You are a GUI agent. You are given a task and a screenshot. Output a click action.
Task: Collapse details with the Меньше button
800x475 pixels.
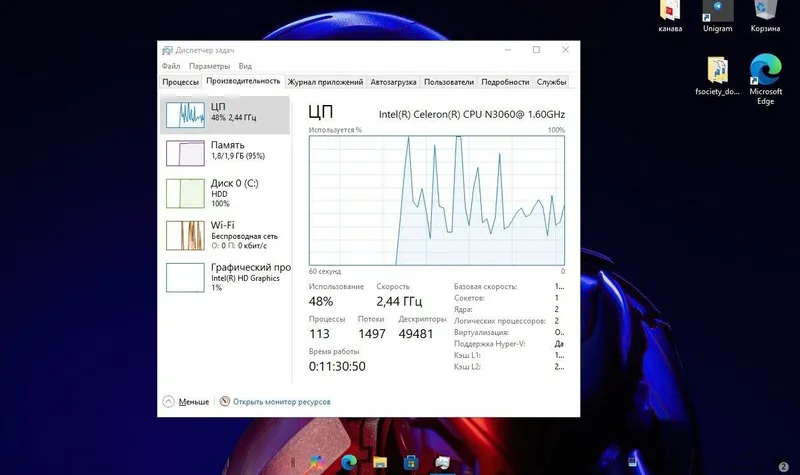[x=186, y=402]
